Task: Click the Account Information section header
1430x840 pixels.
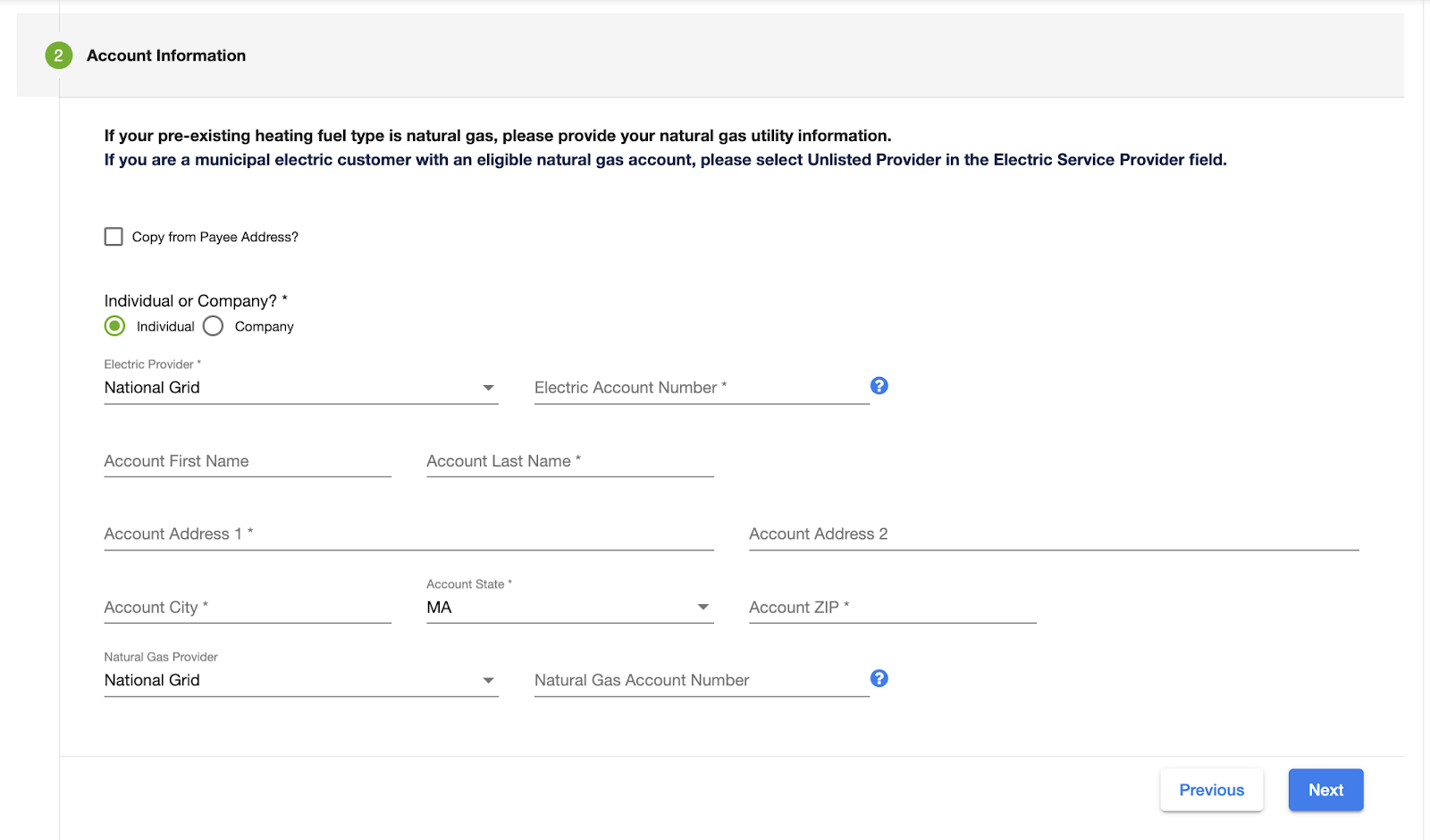Action: 166,55
